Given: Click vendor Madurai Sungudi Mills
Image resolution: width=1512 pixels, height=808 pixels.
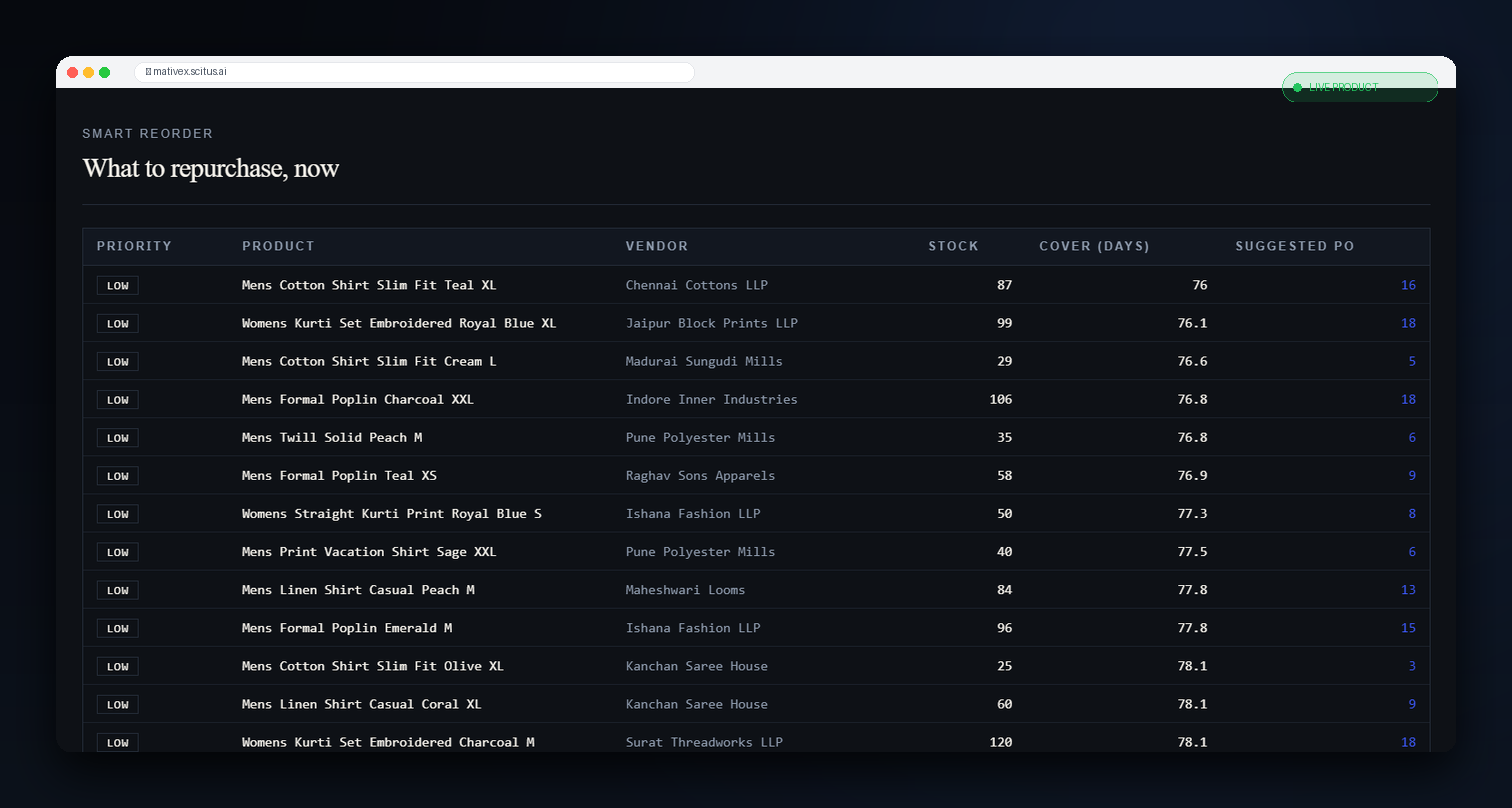Looking at the screenshot, I should [x=704, y=361].
